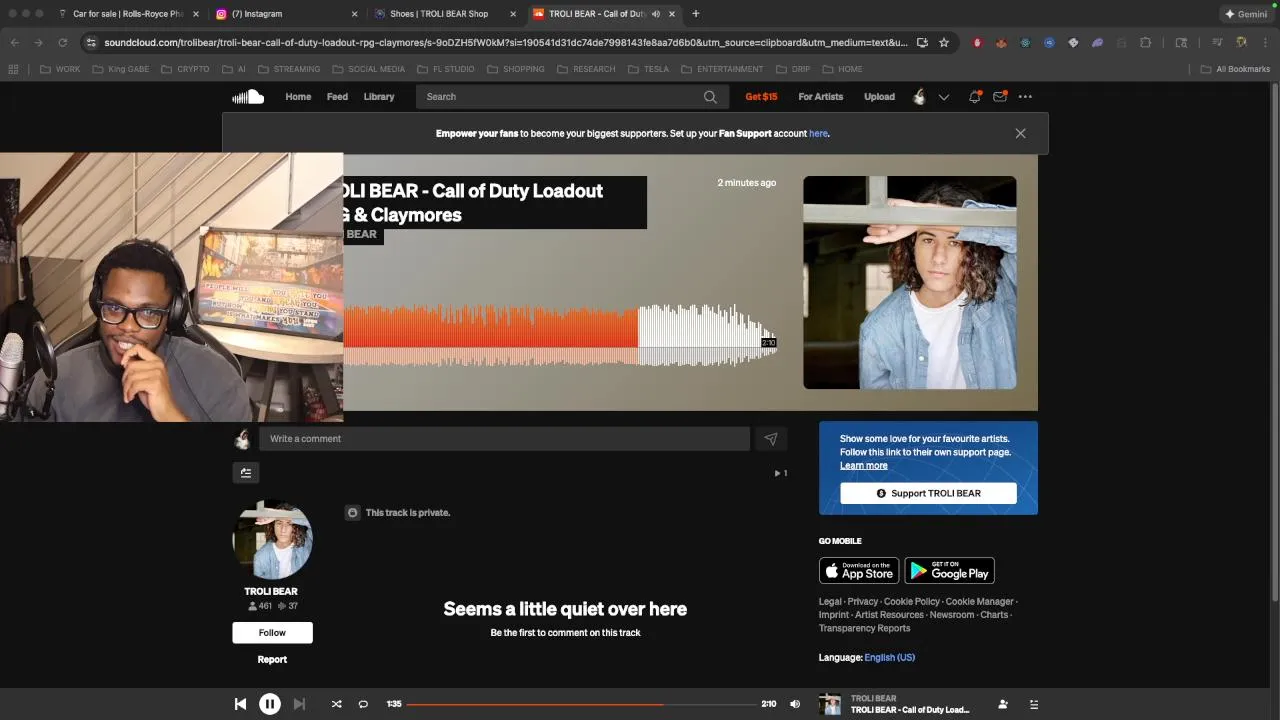Open the ENTERTAINMENT bookmarks folder
Image resolution: width=1280 pixels, height=720 pixels.
(721, 69)
